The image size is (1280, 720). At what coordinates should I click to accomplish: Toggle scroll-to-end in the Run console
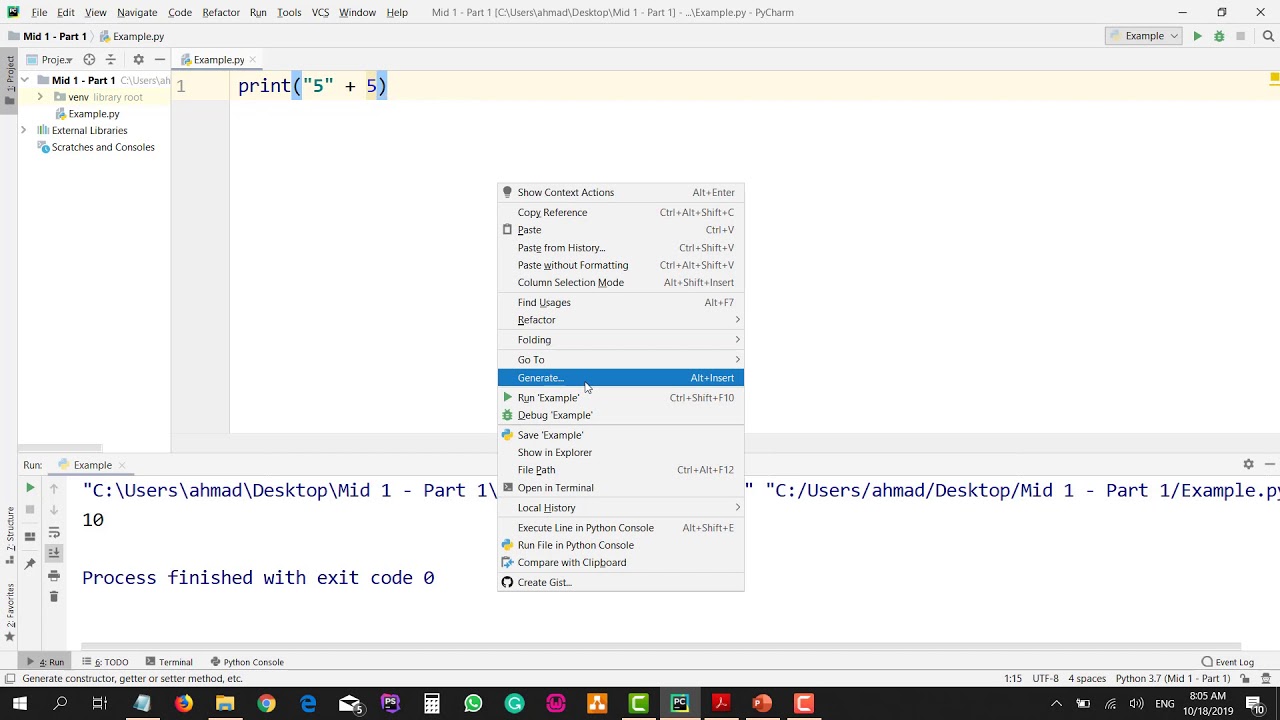[54, 553]
